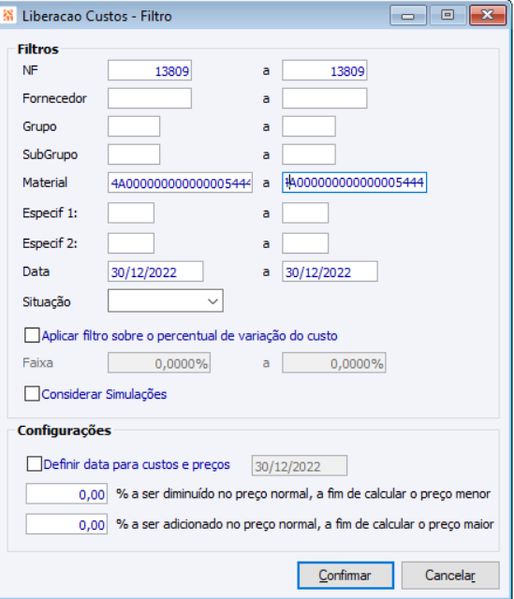Select the Grupo ending field

[x=309, y=126]
